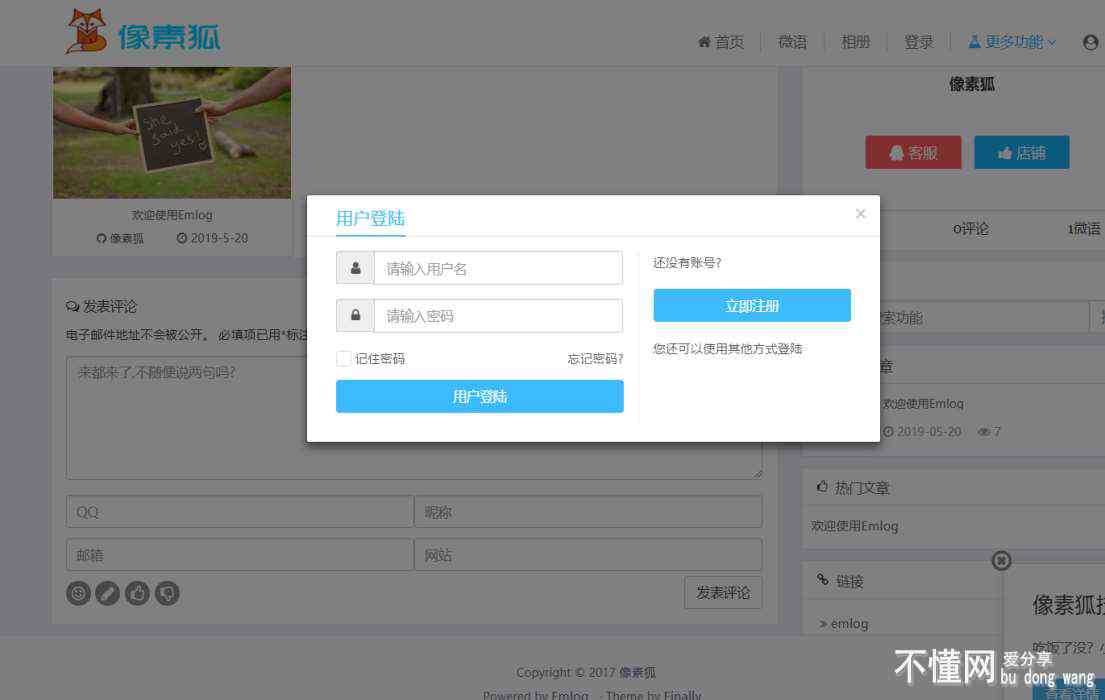Close the popup with the circled X icon
Screen dimensions: 1105x700
pyautogui.click(x=1001, y=561)
